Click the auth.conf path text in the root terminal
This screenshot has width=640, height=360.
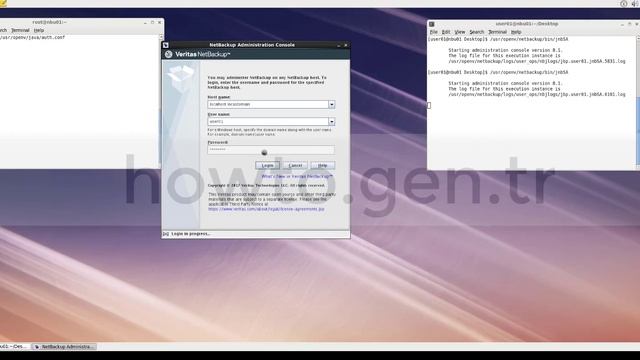(32, 37)
